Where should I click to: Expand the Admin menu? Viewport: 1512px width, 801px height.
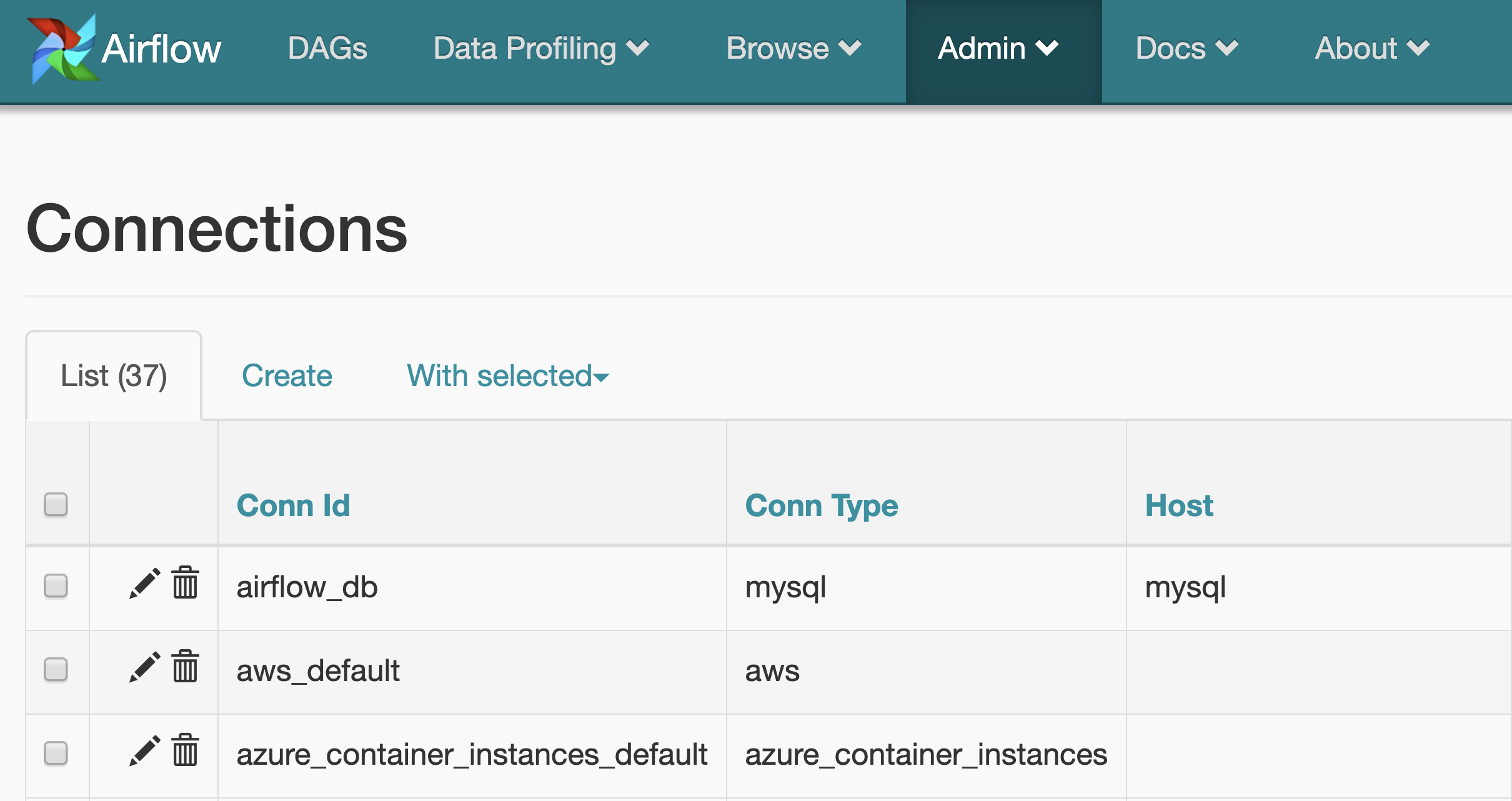998,49
